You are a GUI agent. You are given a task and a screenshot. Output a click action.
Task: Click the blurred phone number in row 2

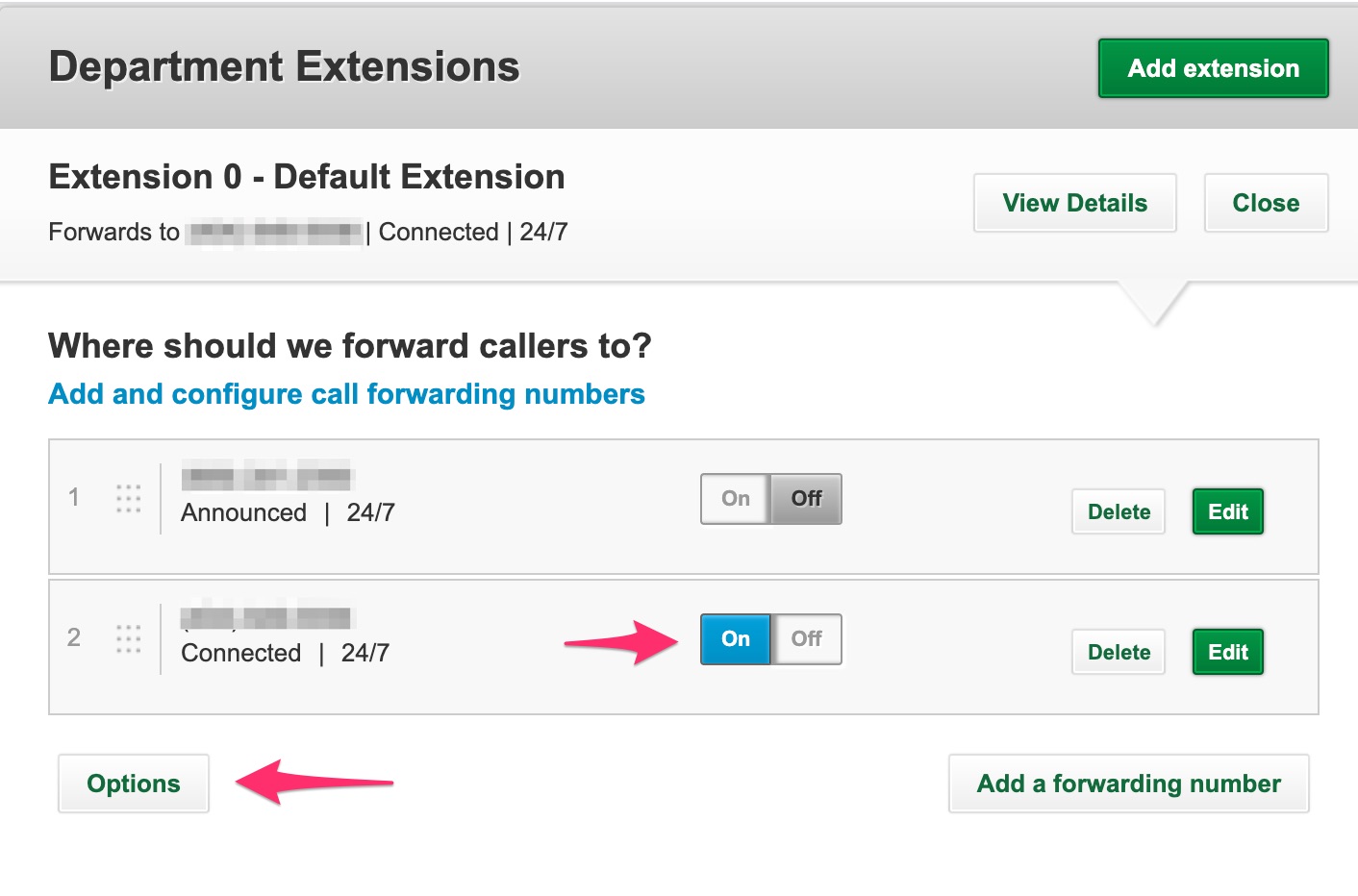pos(267,616)
